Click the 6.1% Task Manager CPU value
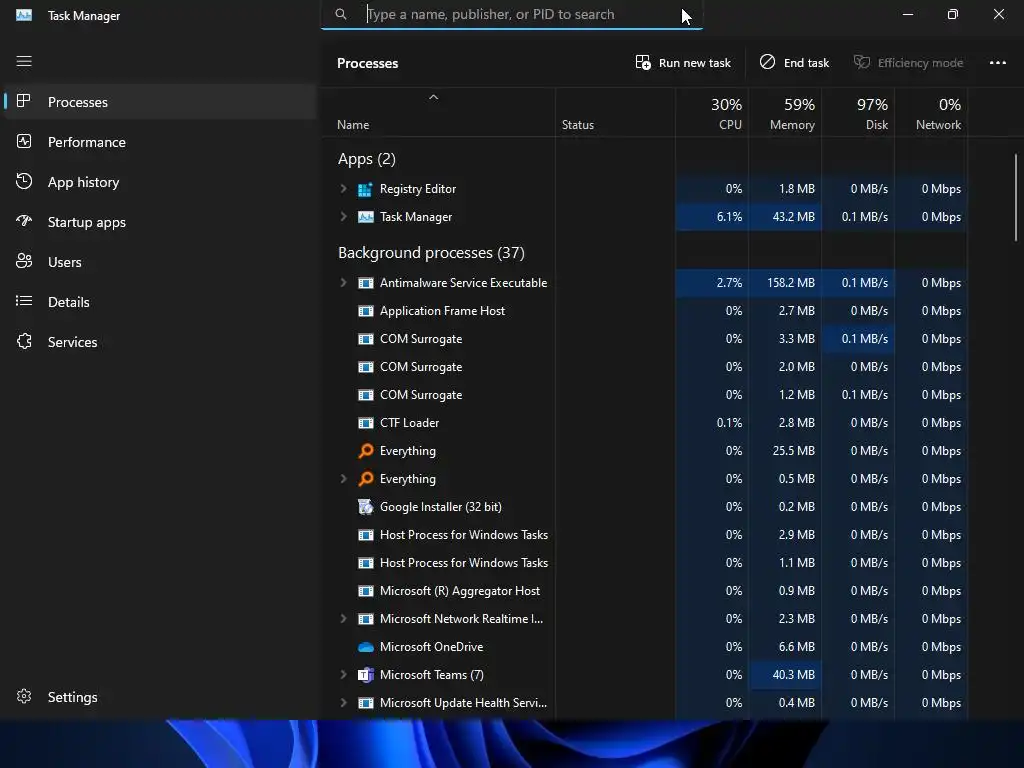This screenshot has height=768, width=1024. click(729, 217)
